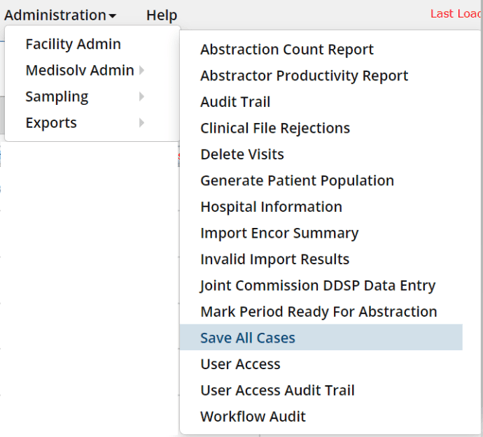Choose Joint Commission DDSP Data Entry
The width and height of the screenshot is (483, 437).
318,286
